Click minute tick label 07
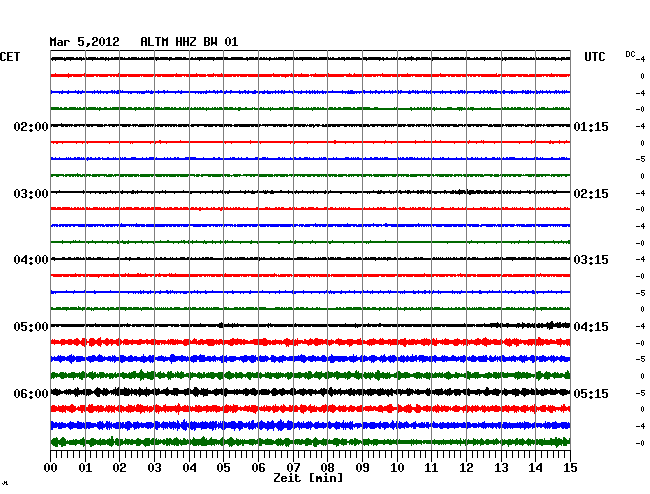The height and width of the screenshot is (494, 650). point(293,468)
